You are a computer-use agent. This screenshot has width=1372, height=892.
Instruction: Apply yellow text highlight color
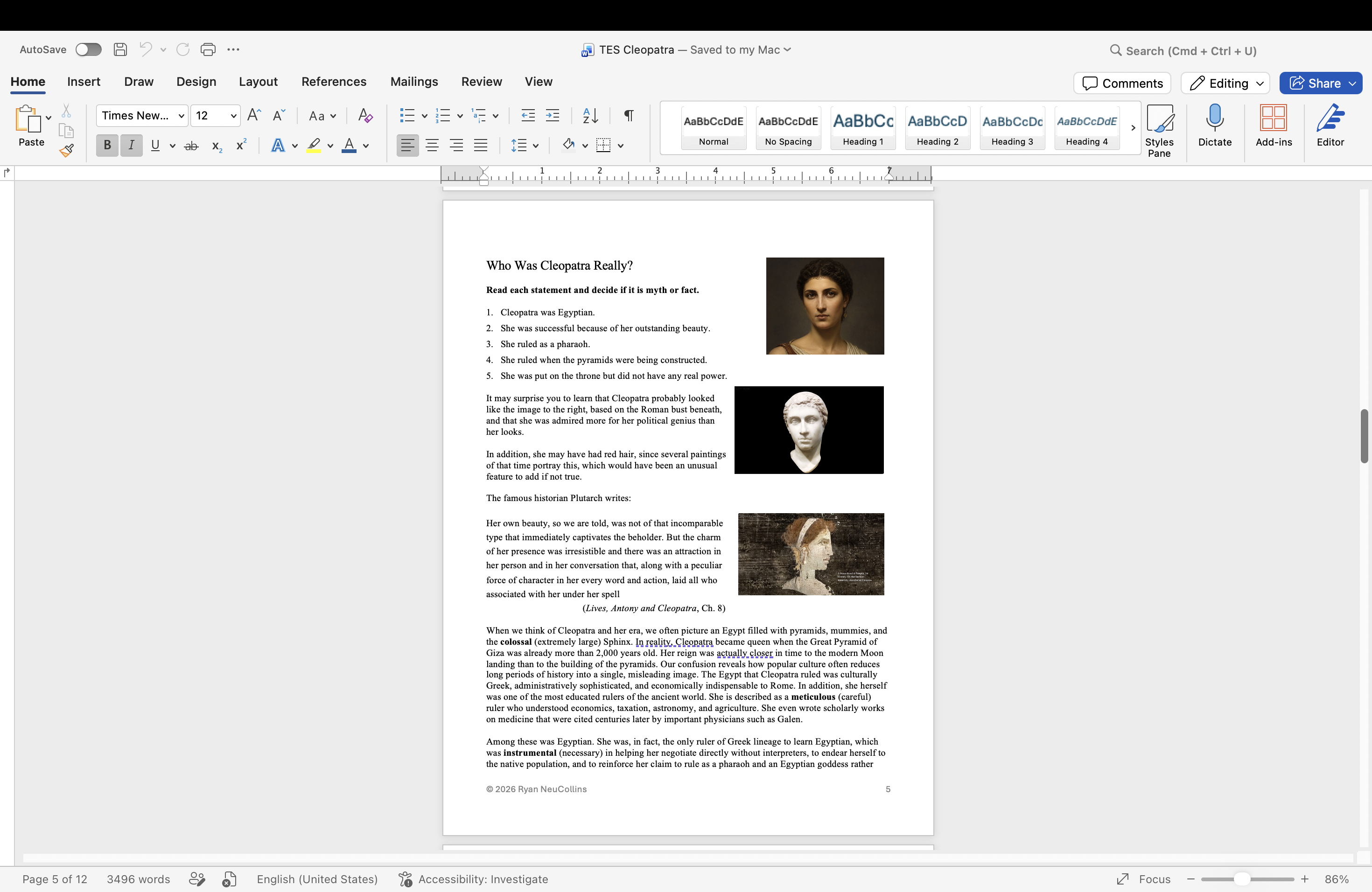[314, 146]
